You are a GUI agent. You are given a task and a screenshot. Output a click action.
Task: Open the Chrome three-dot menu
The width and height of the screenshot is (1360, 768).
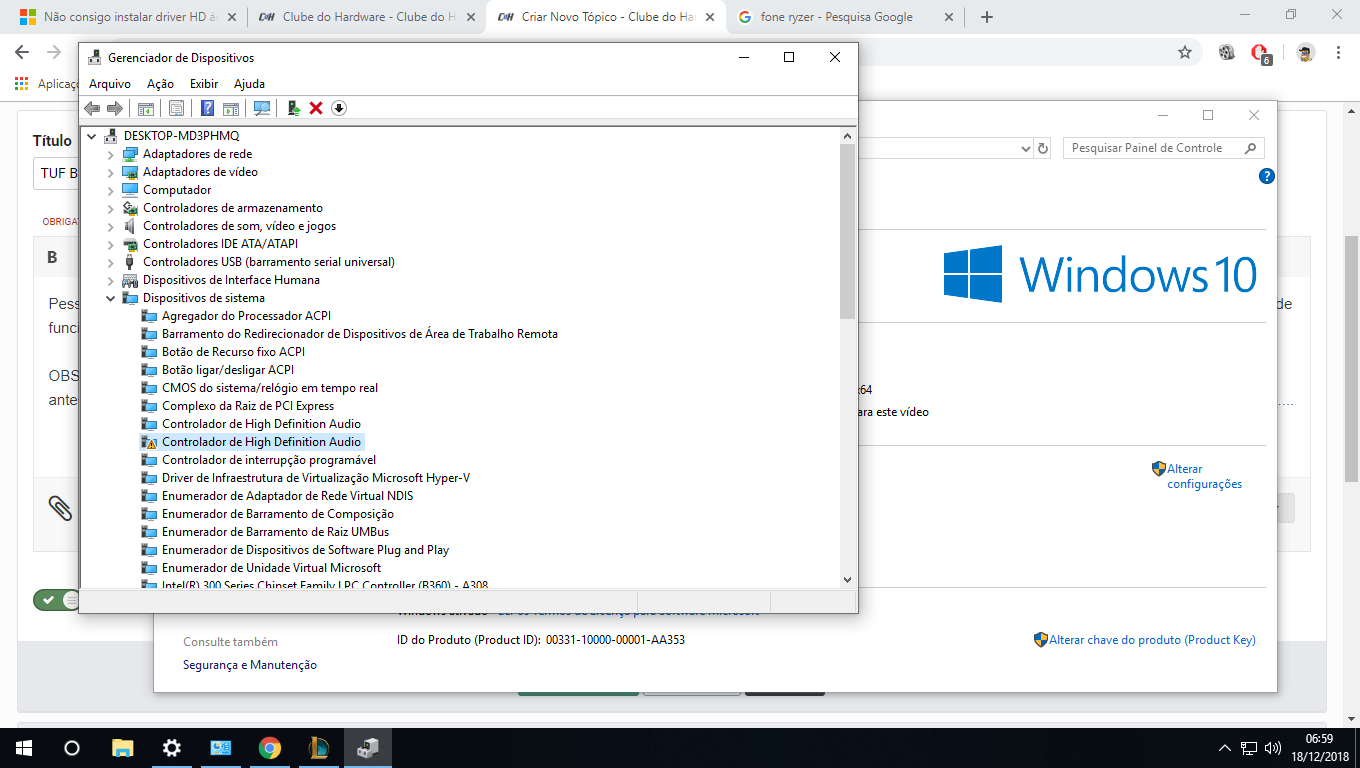[x=1338, y=52]
